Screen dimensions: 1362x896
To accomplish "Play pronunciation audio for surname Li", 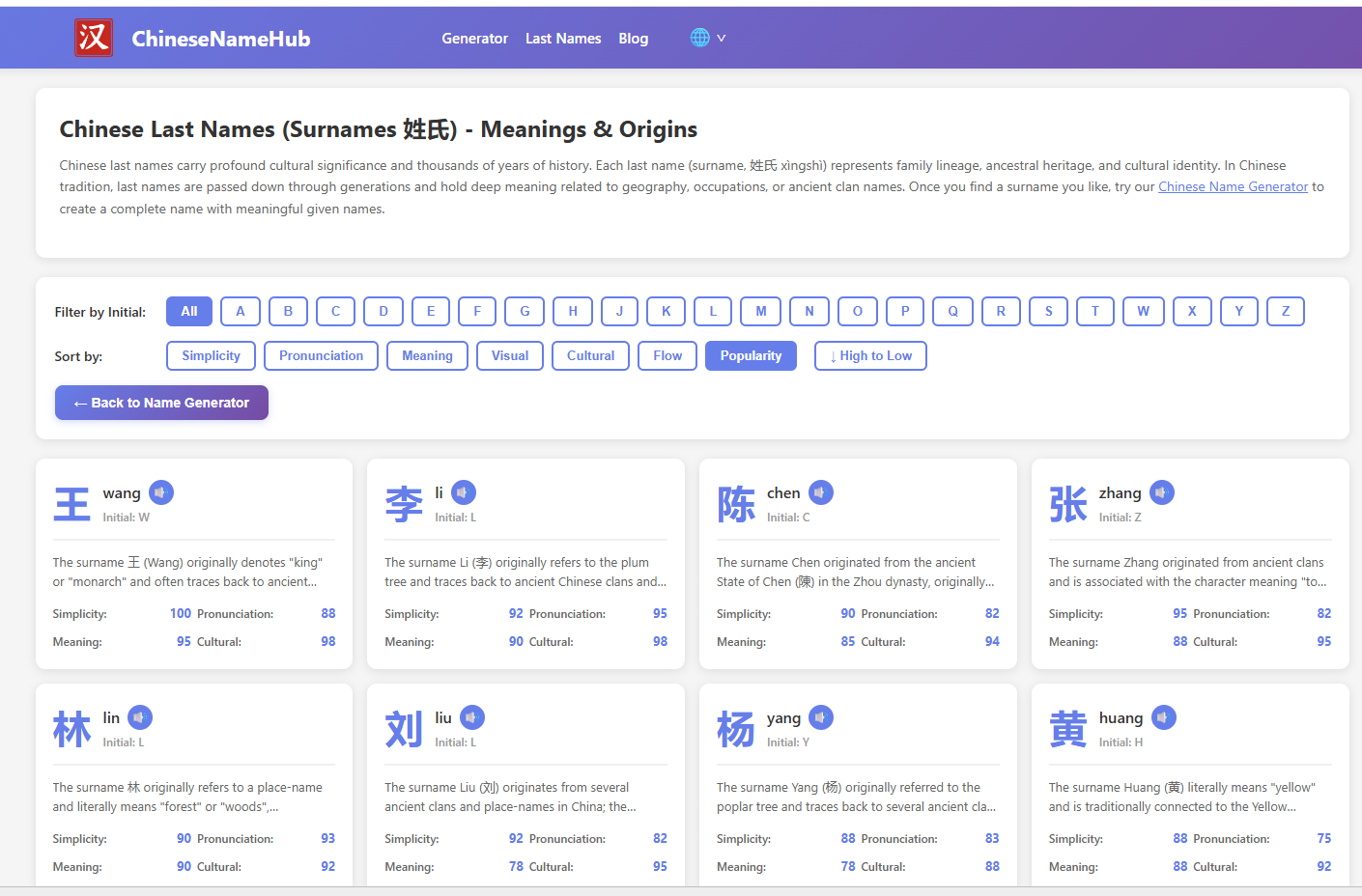I will (463, 492).
